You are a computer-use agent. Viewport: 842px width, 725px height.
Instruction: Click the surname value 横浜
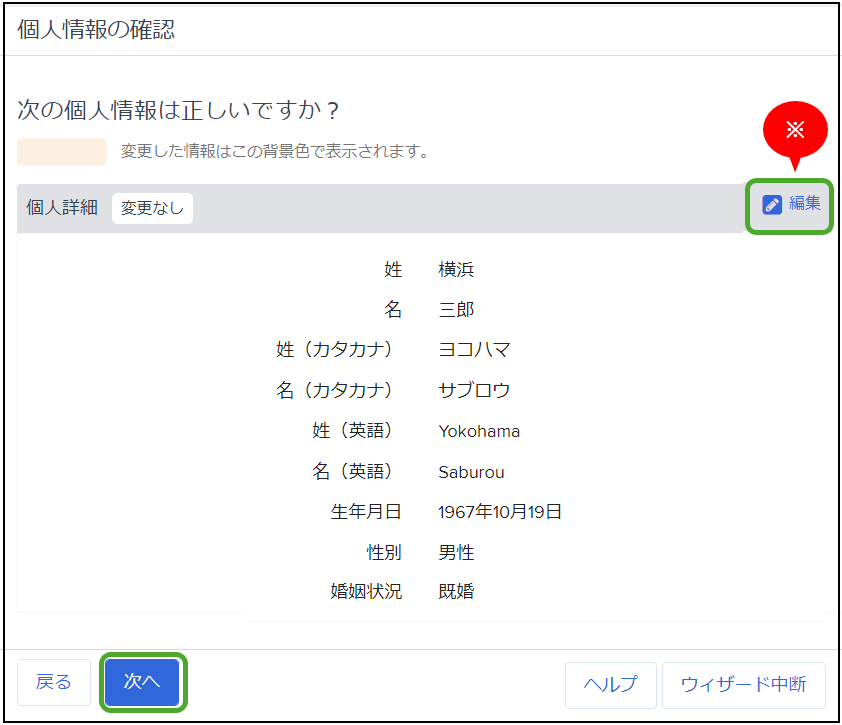(x=456, y=270)
